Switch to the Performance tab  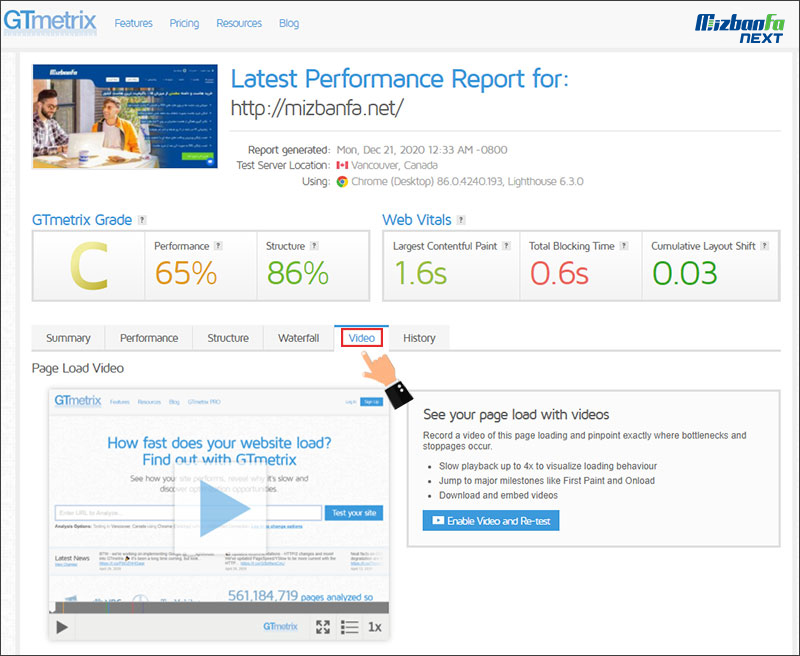pyautogui.click(x=149, y=338)
